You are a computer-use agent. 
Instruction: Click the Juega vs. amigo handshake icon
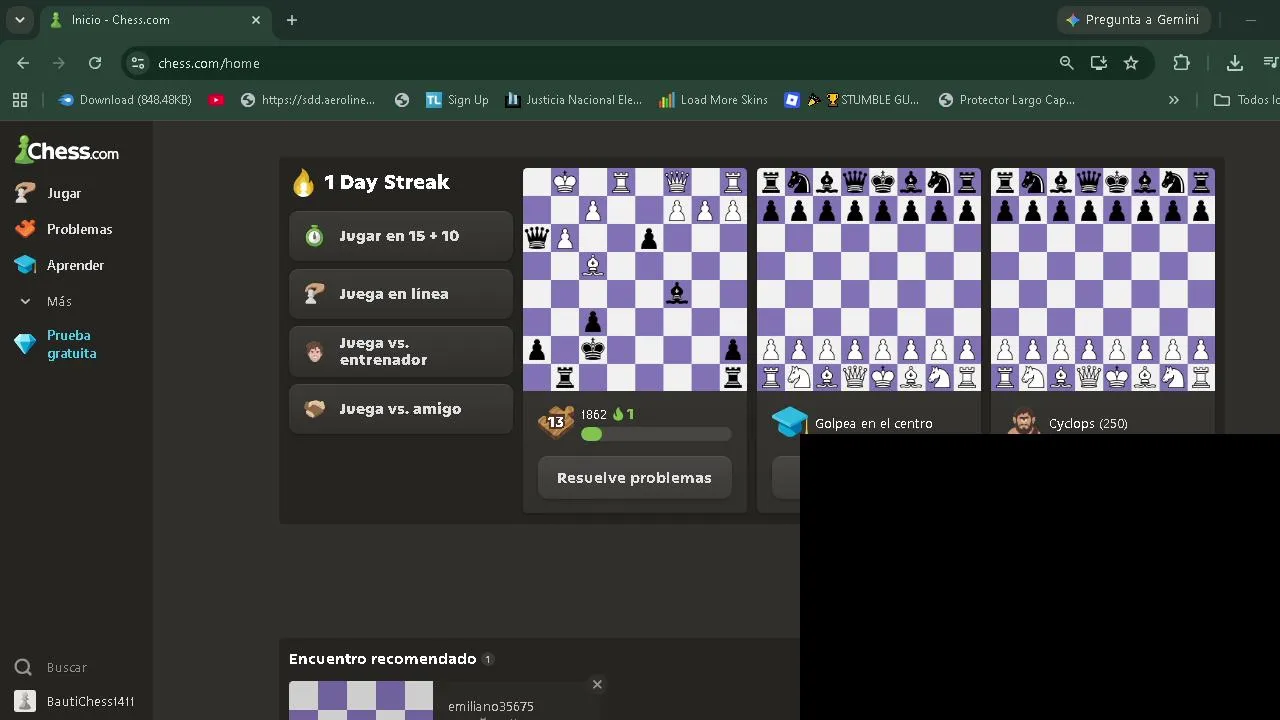315,409
